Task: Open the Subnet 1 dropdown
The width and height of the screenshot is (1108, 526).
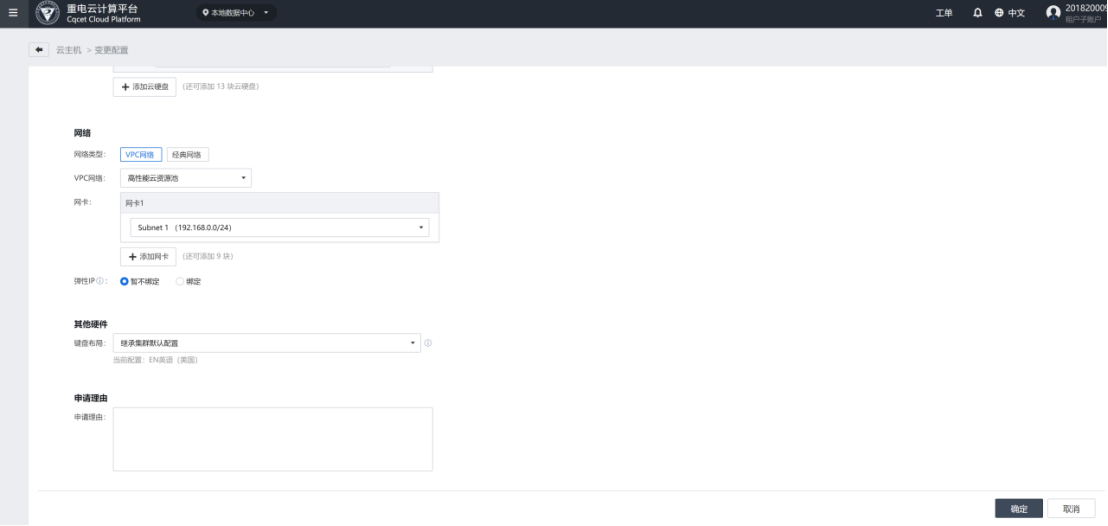Action: [279, 228]
